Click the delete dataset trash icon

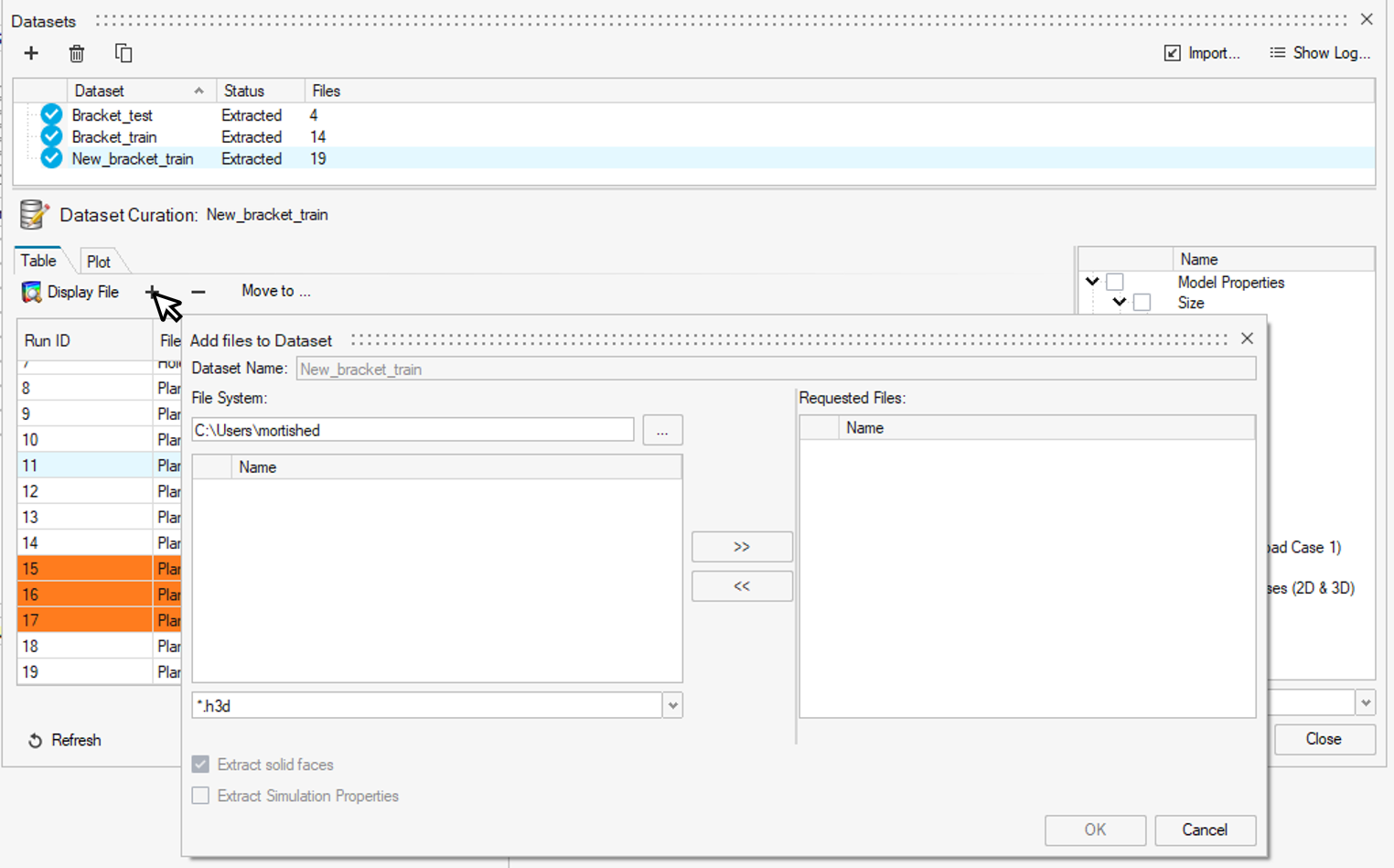(77, 54)
